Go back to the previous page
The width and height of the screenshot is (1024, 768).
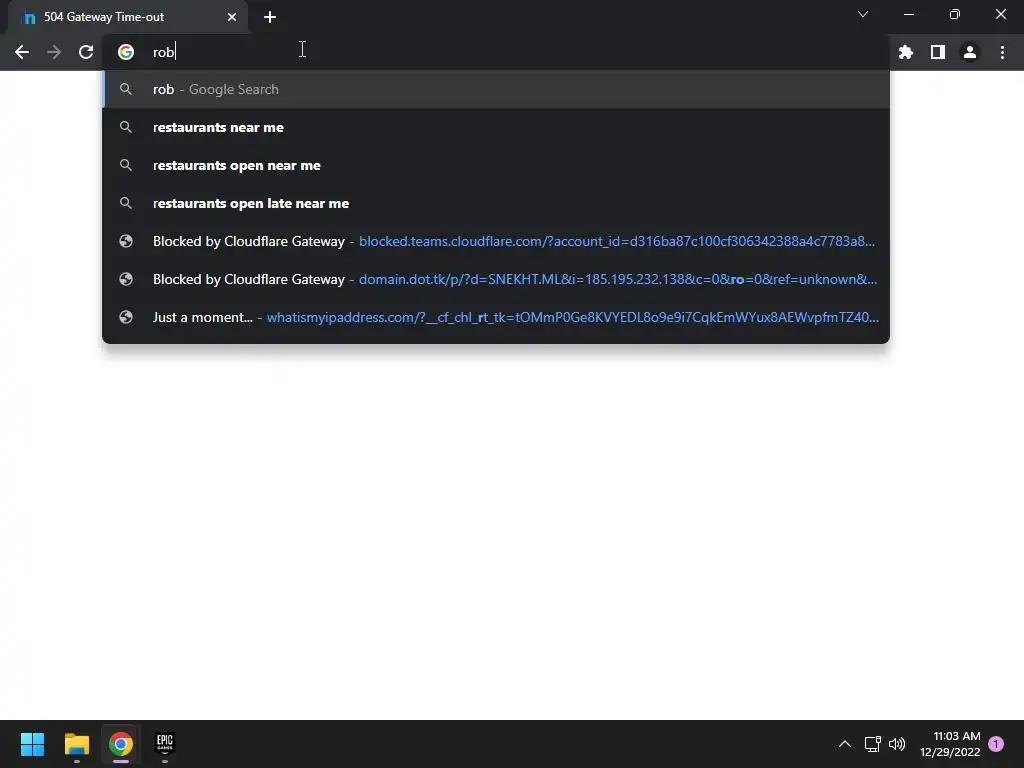click(22, 52)
